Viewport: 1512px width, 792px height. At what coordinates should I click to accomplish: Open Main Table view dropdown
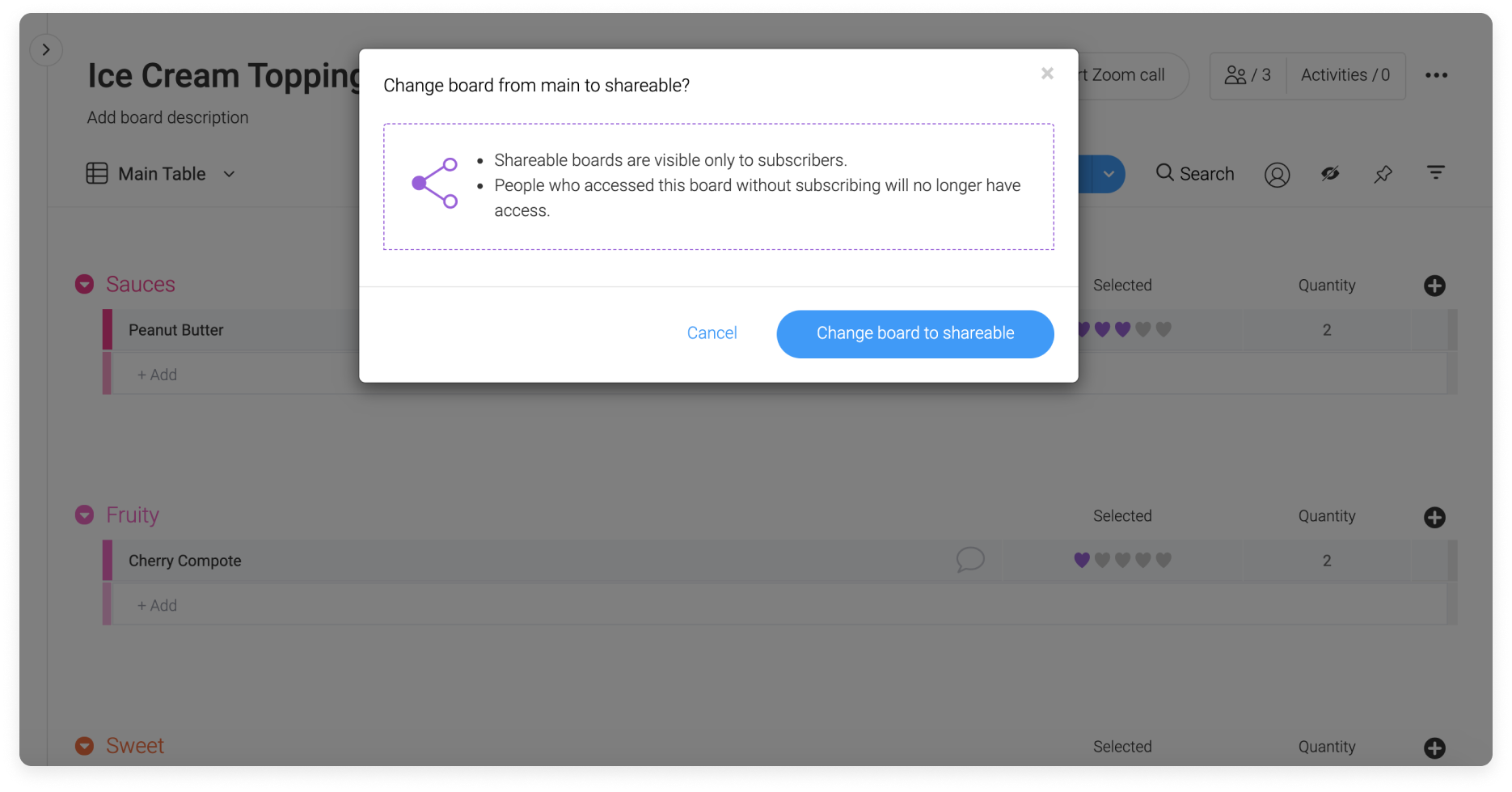click(230, 174)
